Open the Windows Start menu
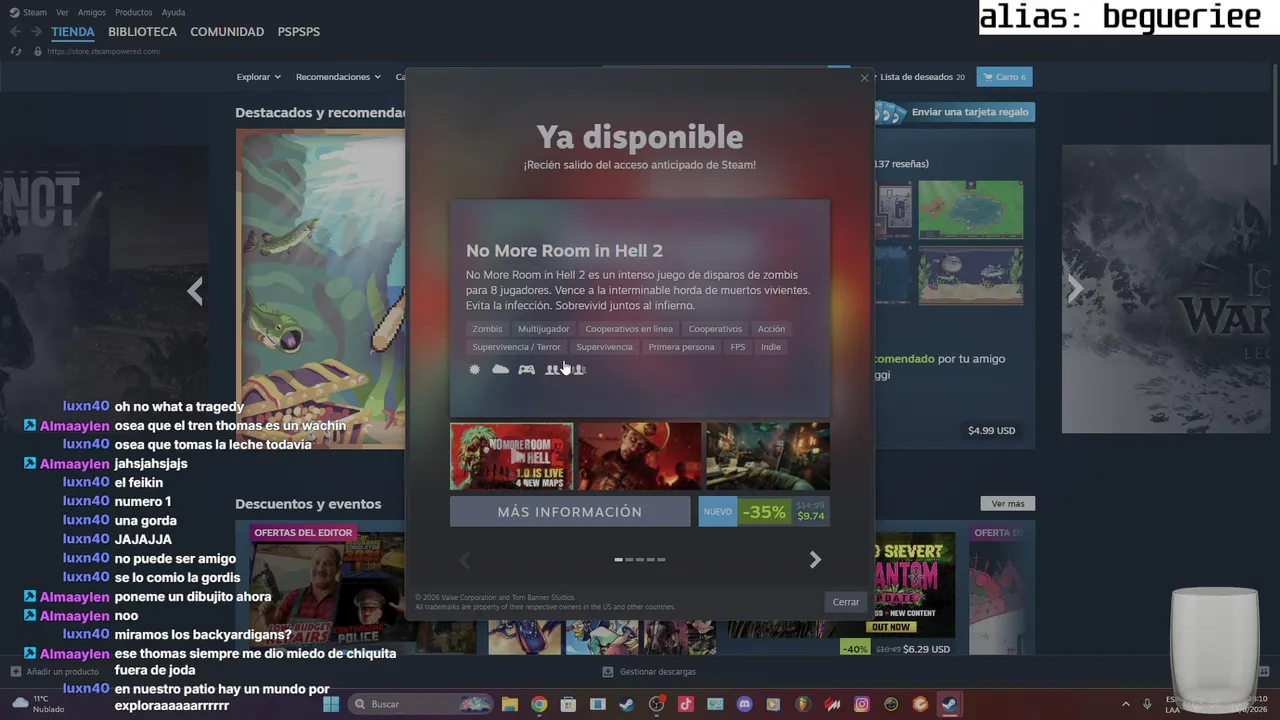 pos(331,704)
